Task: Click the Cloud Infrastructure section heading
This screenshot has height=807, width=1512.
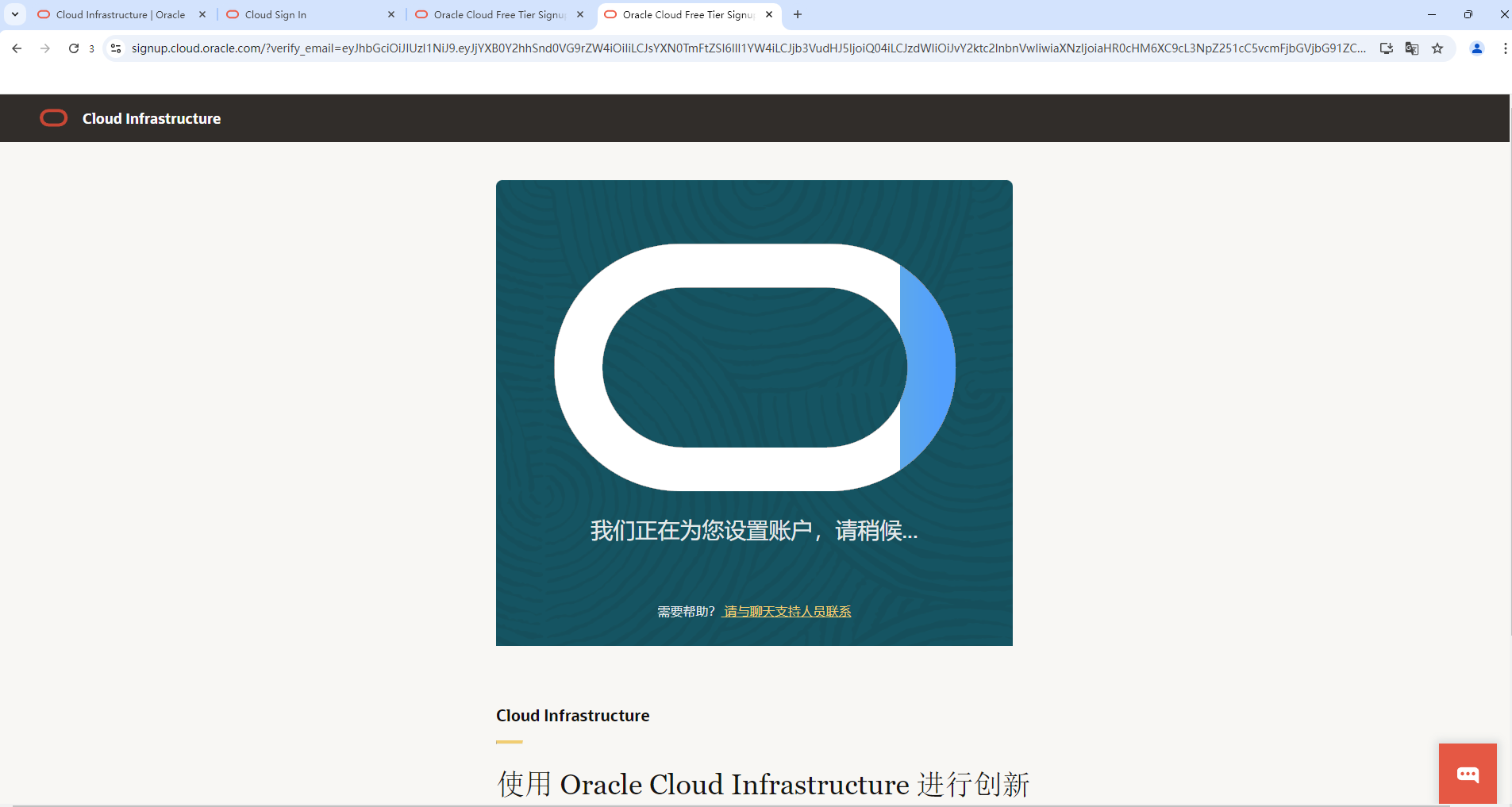Action: click(x=573, y=716)
